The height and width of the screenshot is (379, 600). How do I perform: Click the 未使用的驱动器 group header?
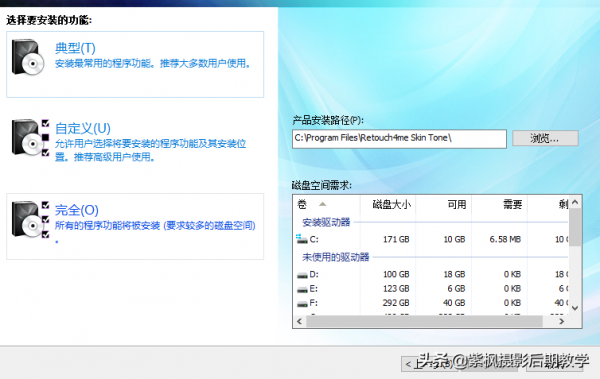(336, 257)
